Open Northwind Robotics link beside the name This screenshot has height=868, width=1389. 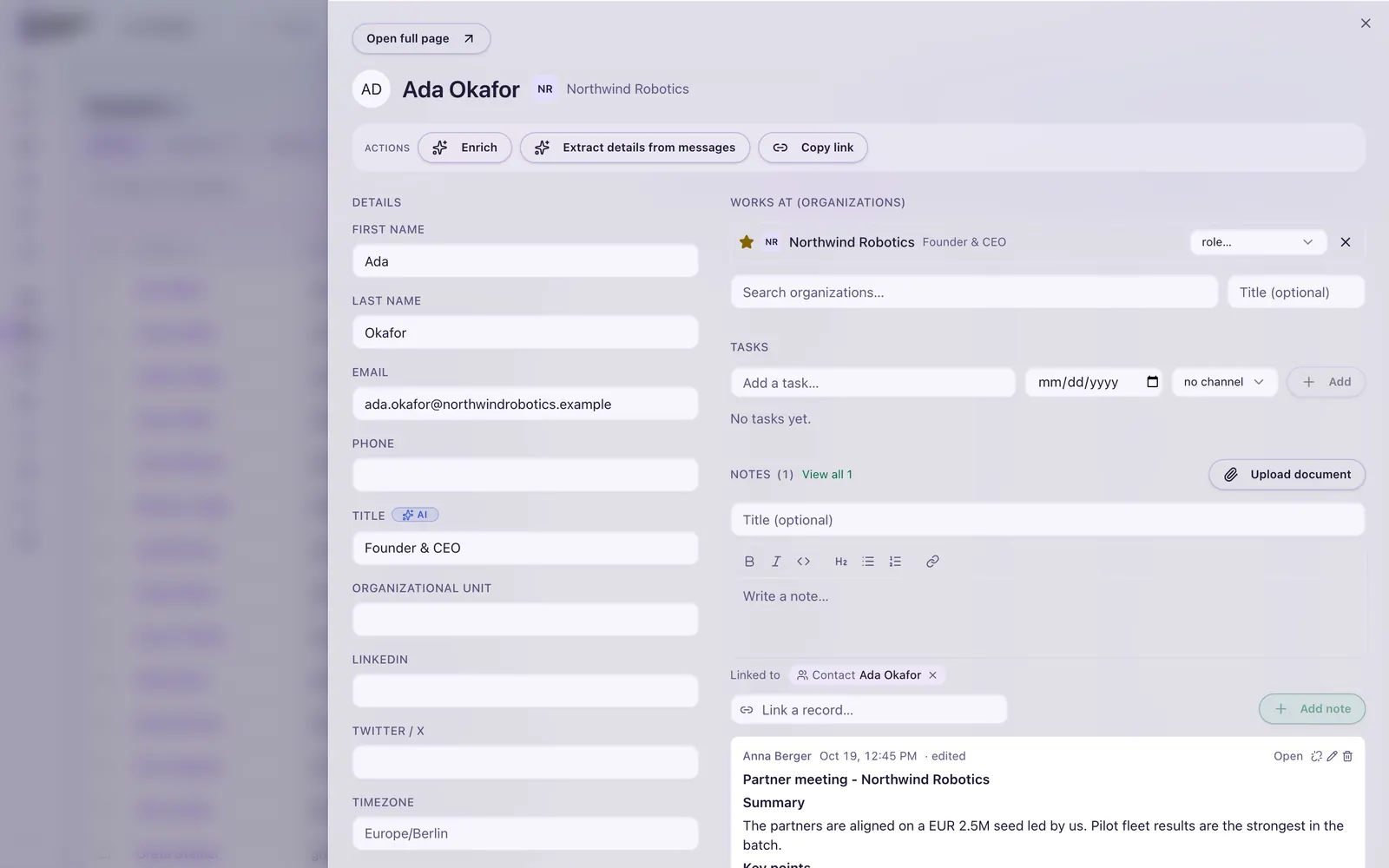(x=628, y=89)
